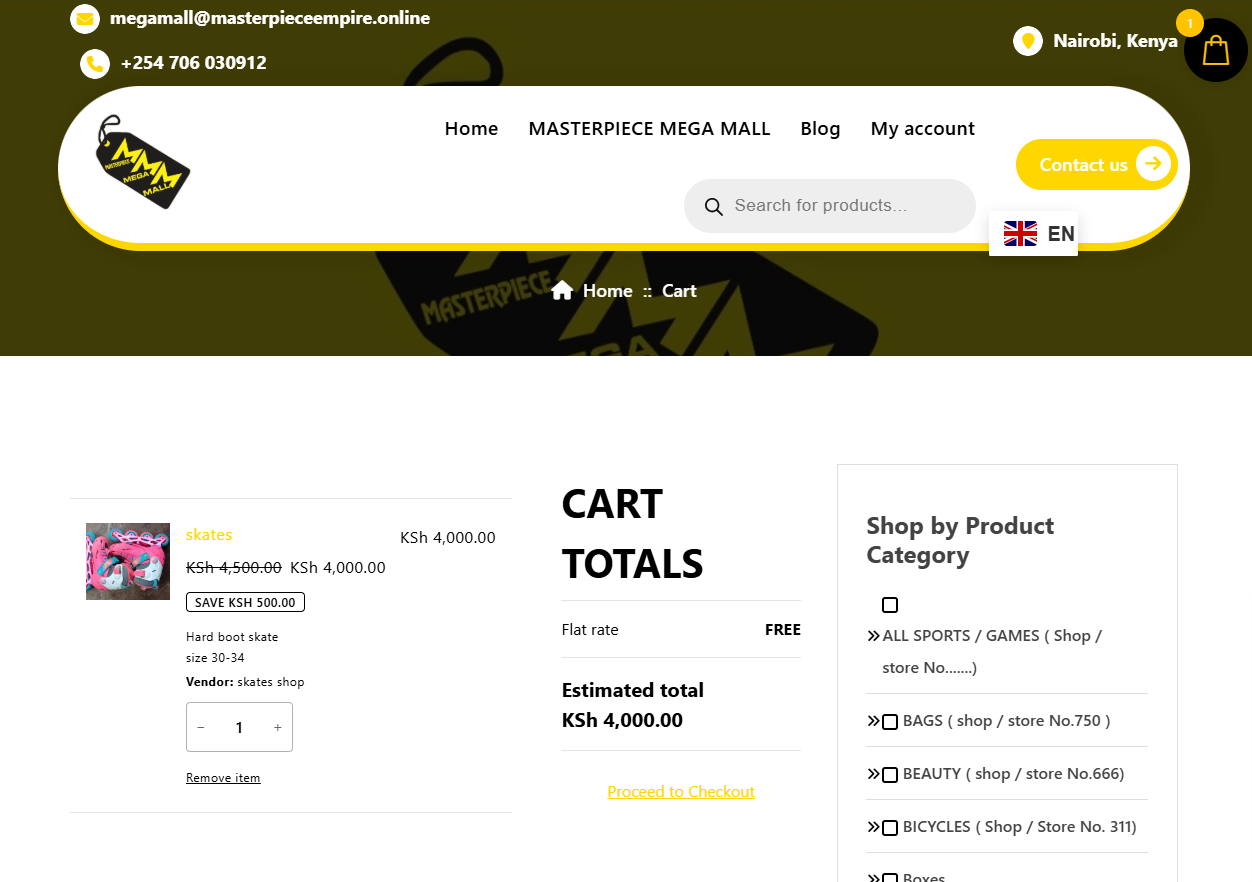Click the arrow icon on Contact us
The height and width of the screenshot is (882, 1252).
pyautogui.click(x=1153, y=164)
